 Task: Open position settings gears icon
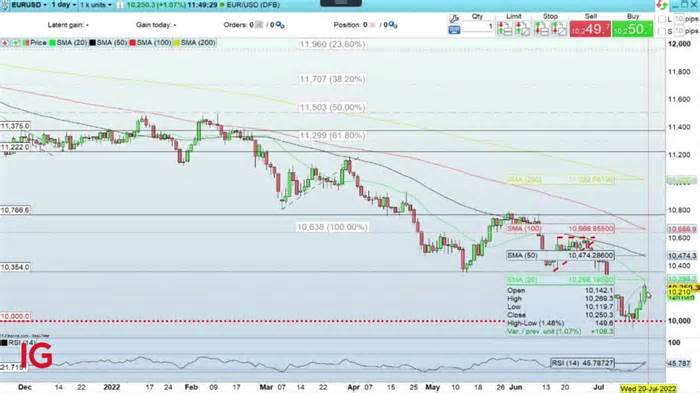pyautogui.click(x=393, y=25)
